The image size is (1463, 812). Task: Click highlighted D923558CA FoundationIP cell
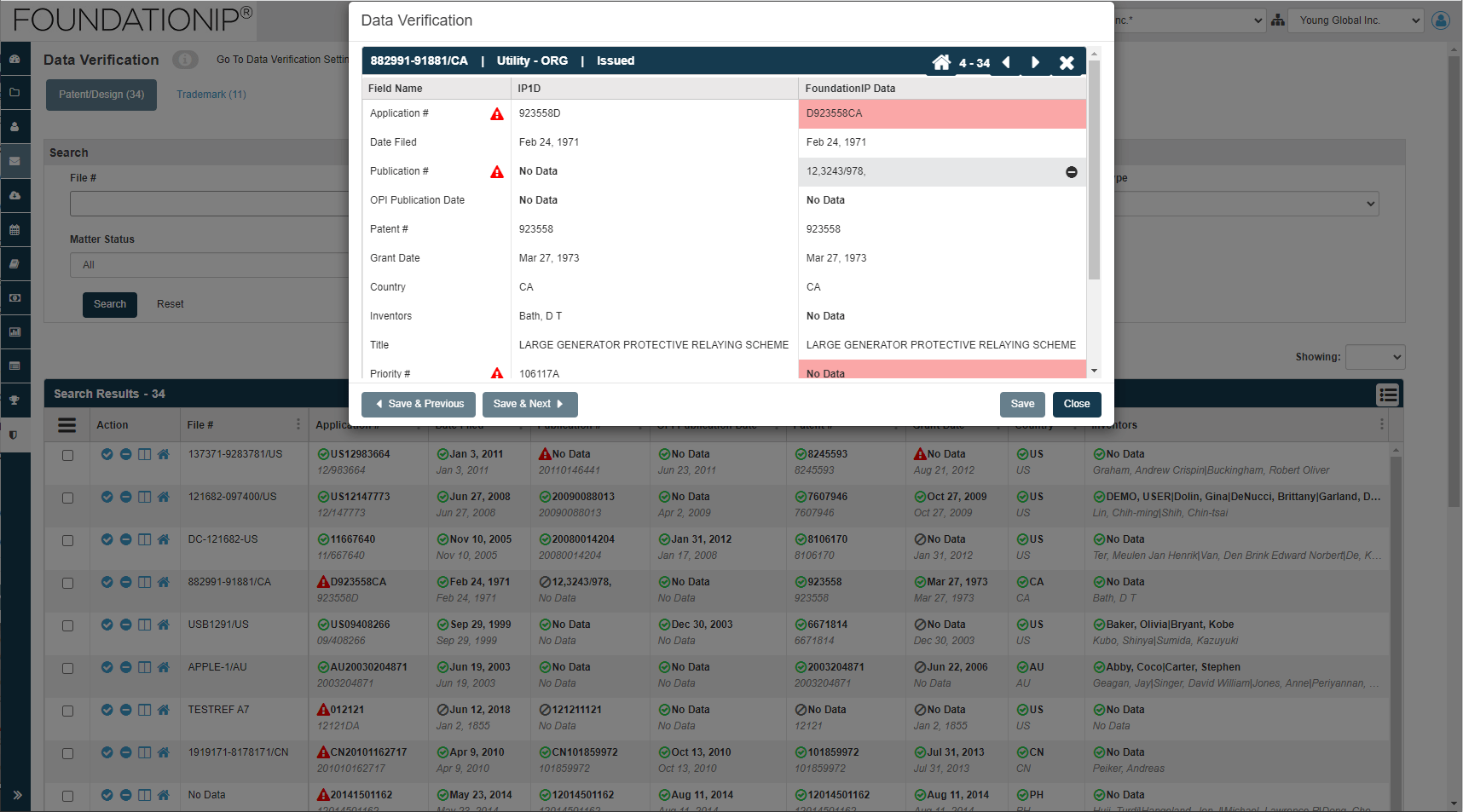pos(942,113)
